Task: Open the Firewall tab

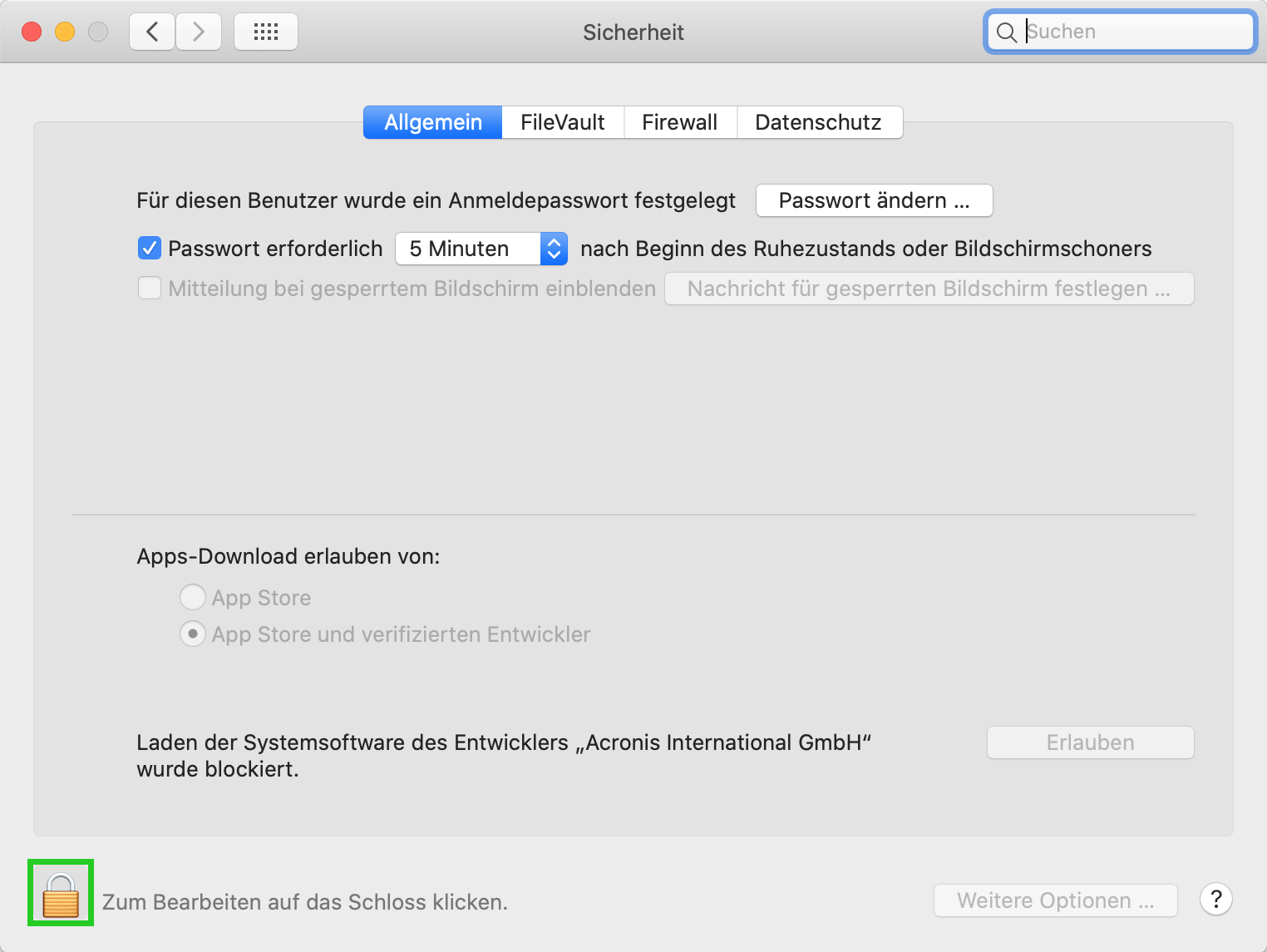Action: [679, 122]
